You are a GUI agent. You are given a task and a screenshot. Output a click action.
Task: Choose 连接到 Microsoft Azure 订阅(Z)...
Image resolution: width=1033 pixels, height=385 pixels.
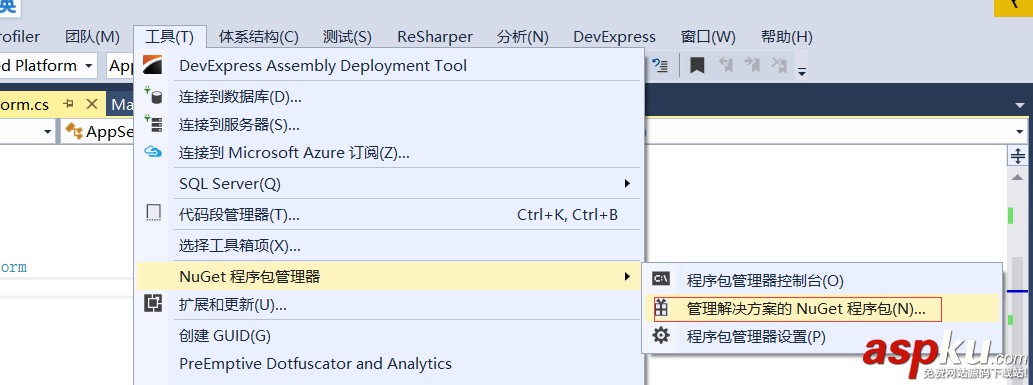point(389,153)
